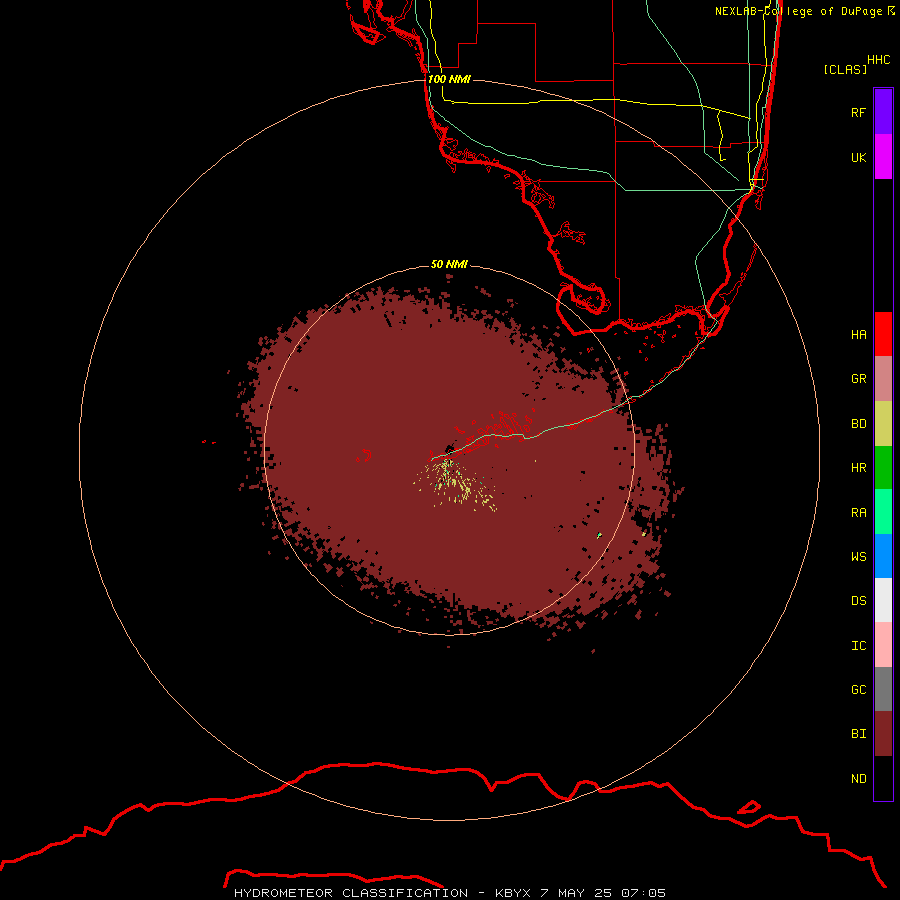Click the RA bright green legend swatch
The width and height of the screenshot is (900, 900).
click(x=883, y=512)
